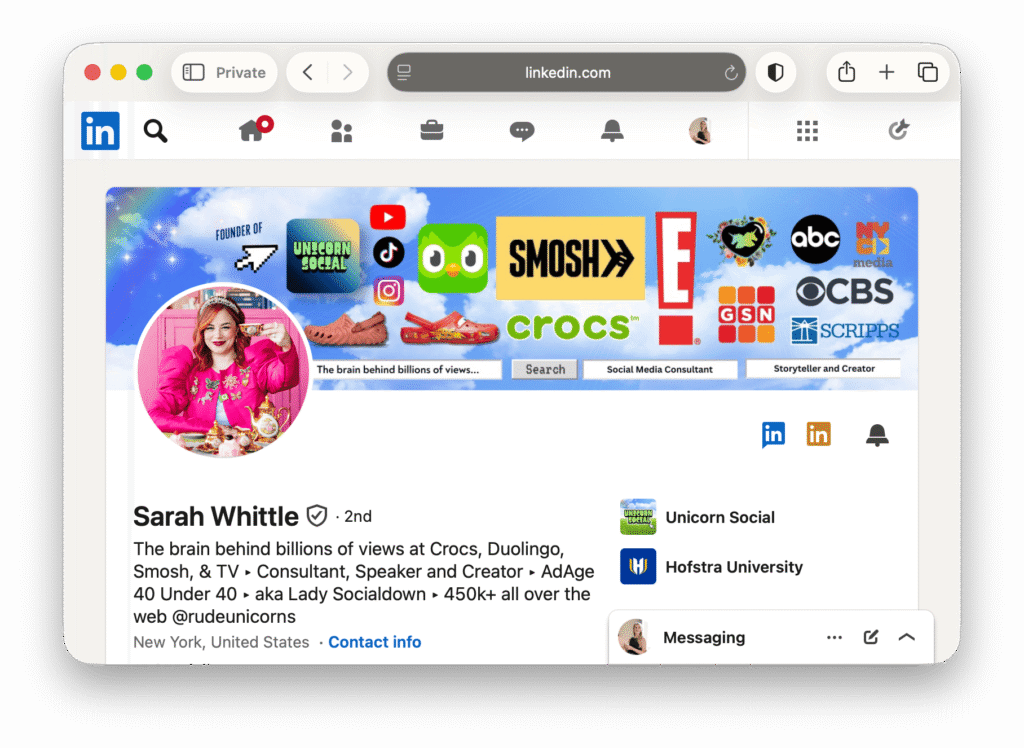
Task: Toggle Safari sidebar button
Action: (193, 72)
